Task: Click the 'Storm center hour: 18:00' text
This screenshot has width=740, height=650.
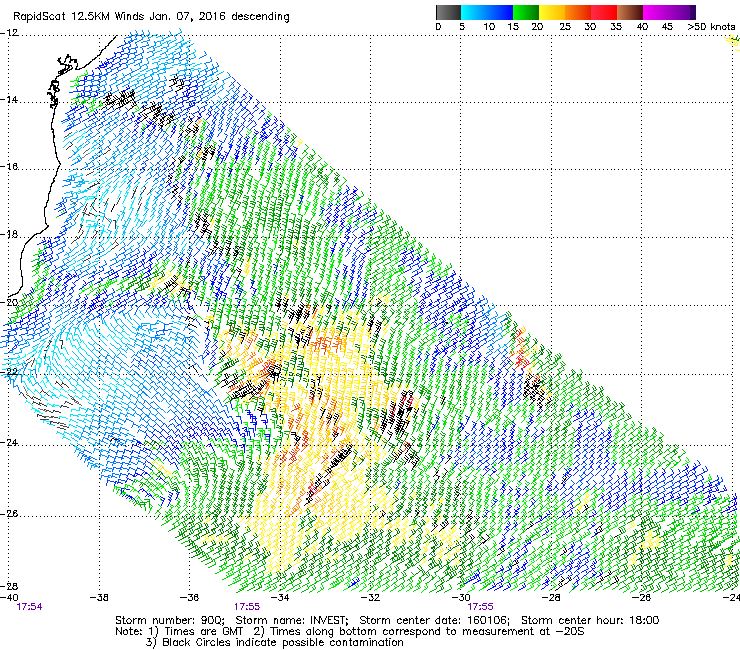Action: point(590,620)
